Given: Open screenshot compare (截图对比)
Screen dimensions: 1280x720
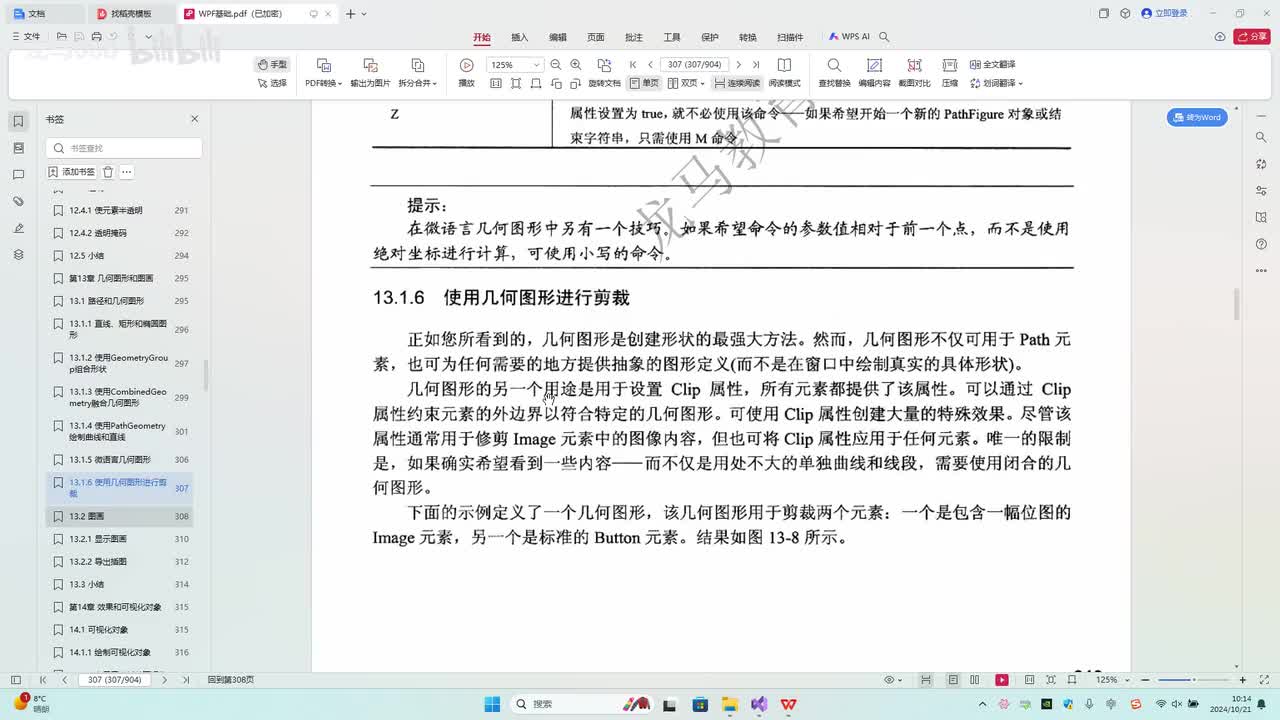Looking at the screenshot, I should [x=914, y=72].
